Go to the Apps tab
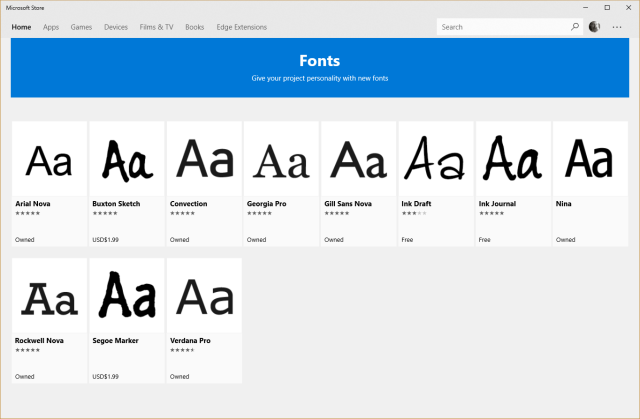 [51, 27]
